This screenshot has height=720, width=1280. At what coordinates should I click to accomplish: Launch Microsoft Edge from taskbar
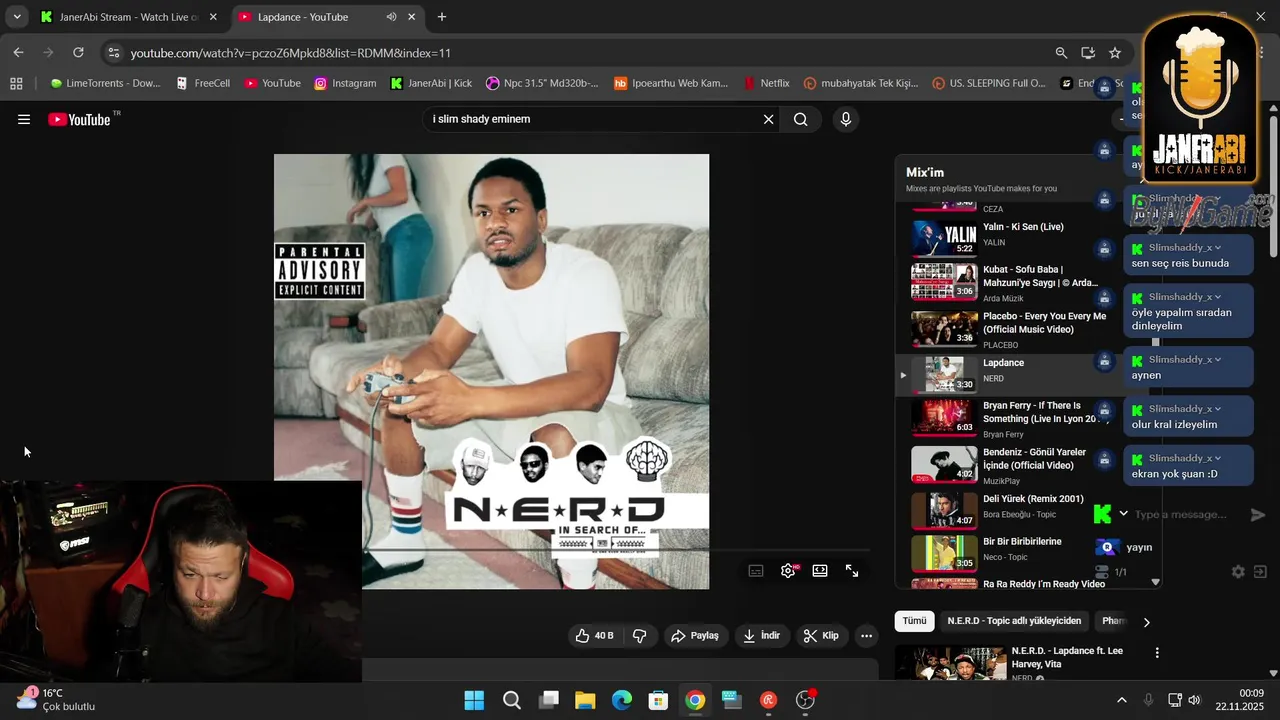click(x=622, y=700)
